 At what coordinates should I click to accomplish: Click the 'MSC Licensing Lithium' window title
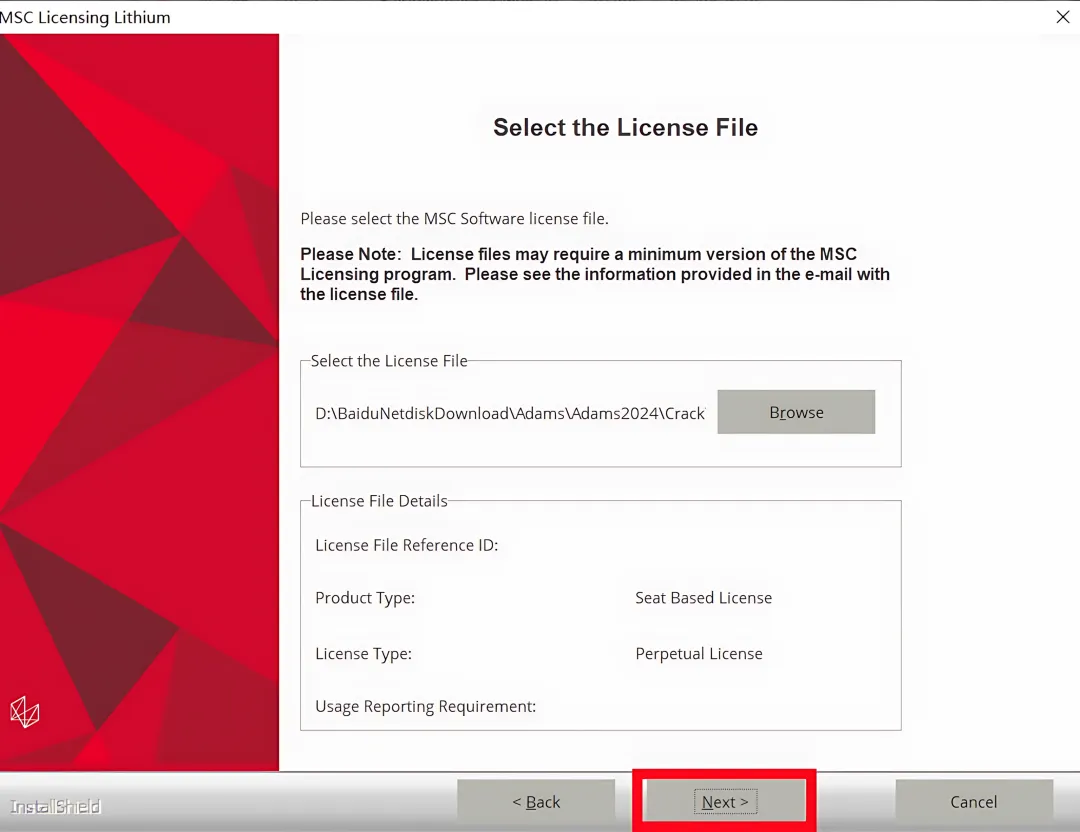point(85,17)
